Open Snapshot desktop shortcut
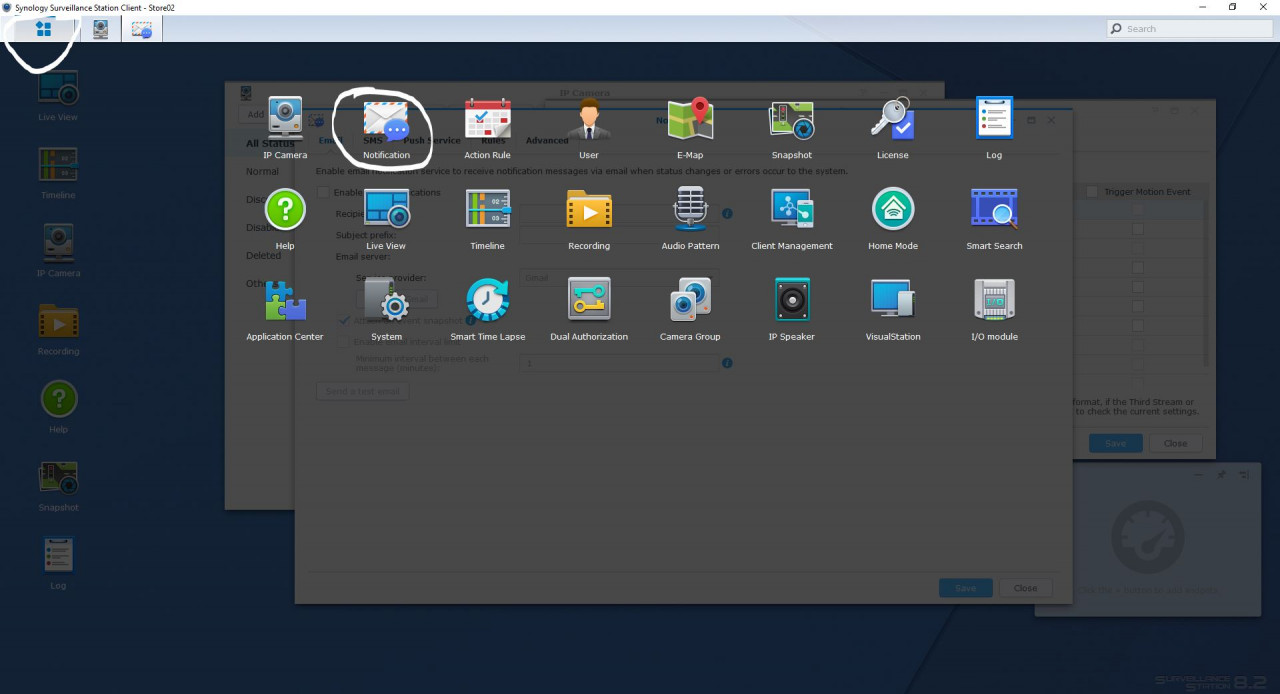Screen dimensions: 1280x694 [x=58, y=486]
